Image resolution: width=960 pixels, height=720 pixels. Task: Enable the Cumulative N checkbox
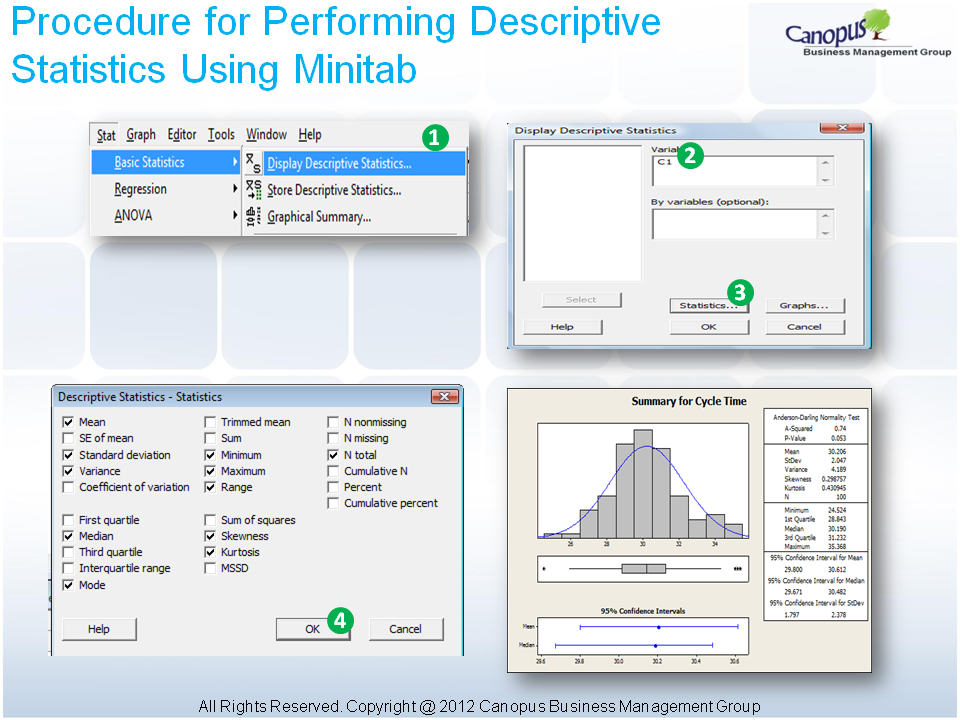[333, 471]
